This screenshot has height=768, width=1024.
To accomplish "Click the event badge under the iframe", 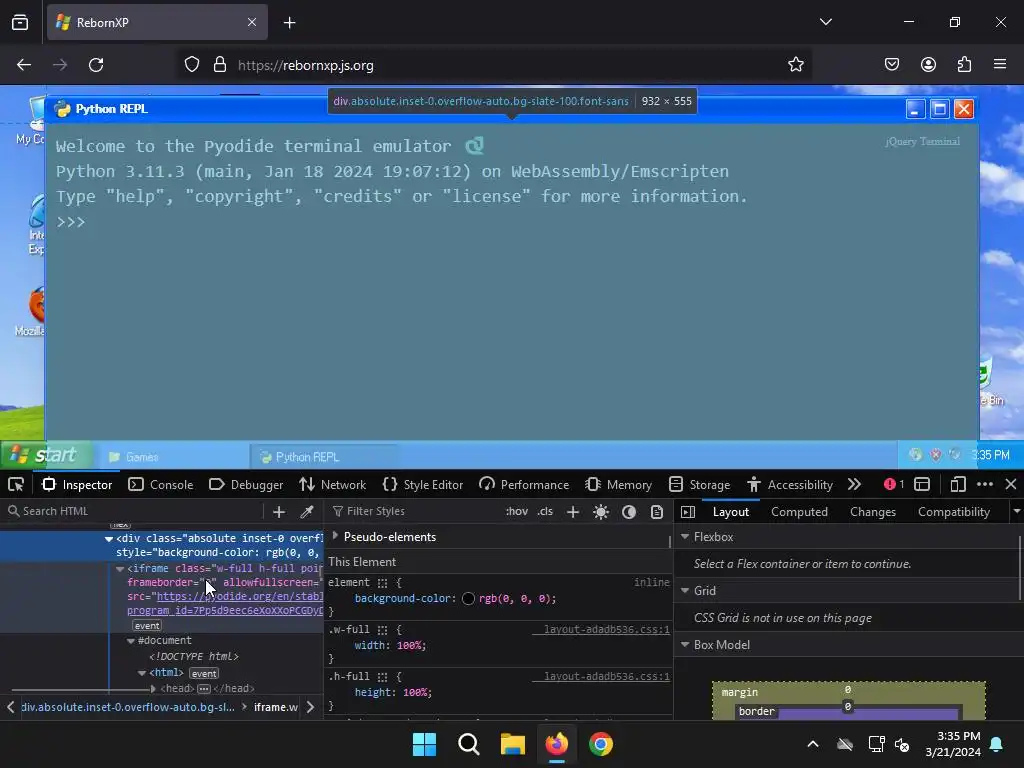I will 147,626.
